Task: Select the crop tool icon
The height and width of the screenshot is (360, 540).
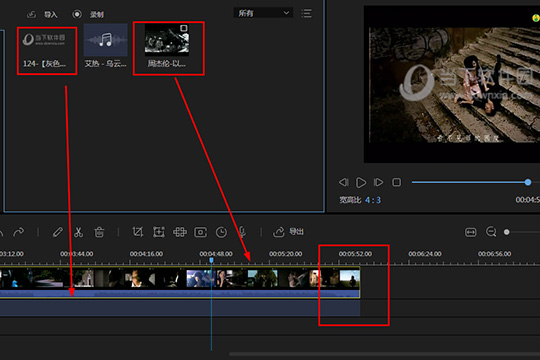Action: 138,232
